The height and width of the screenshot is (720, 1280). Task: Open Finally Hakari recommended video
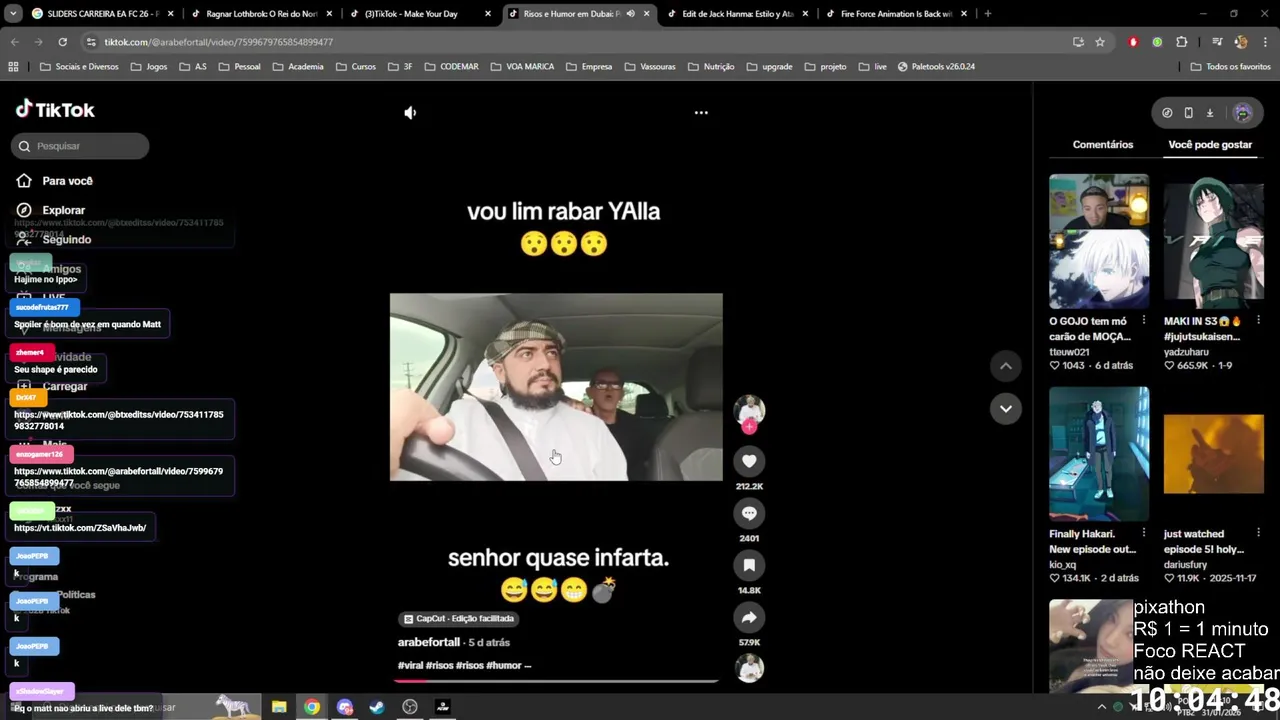click(x=1099, y=454)
